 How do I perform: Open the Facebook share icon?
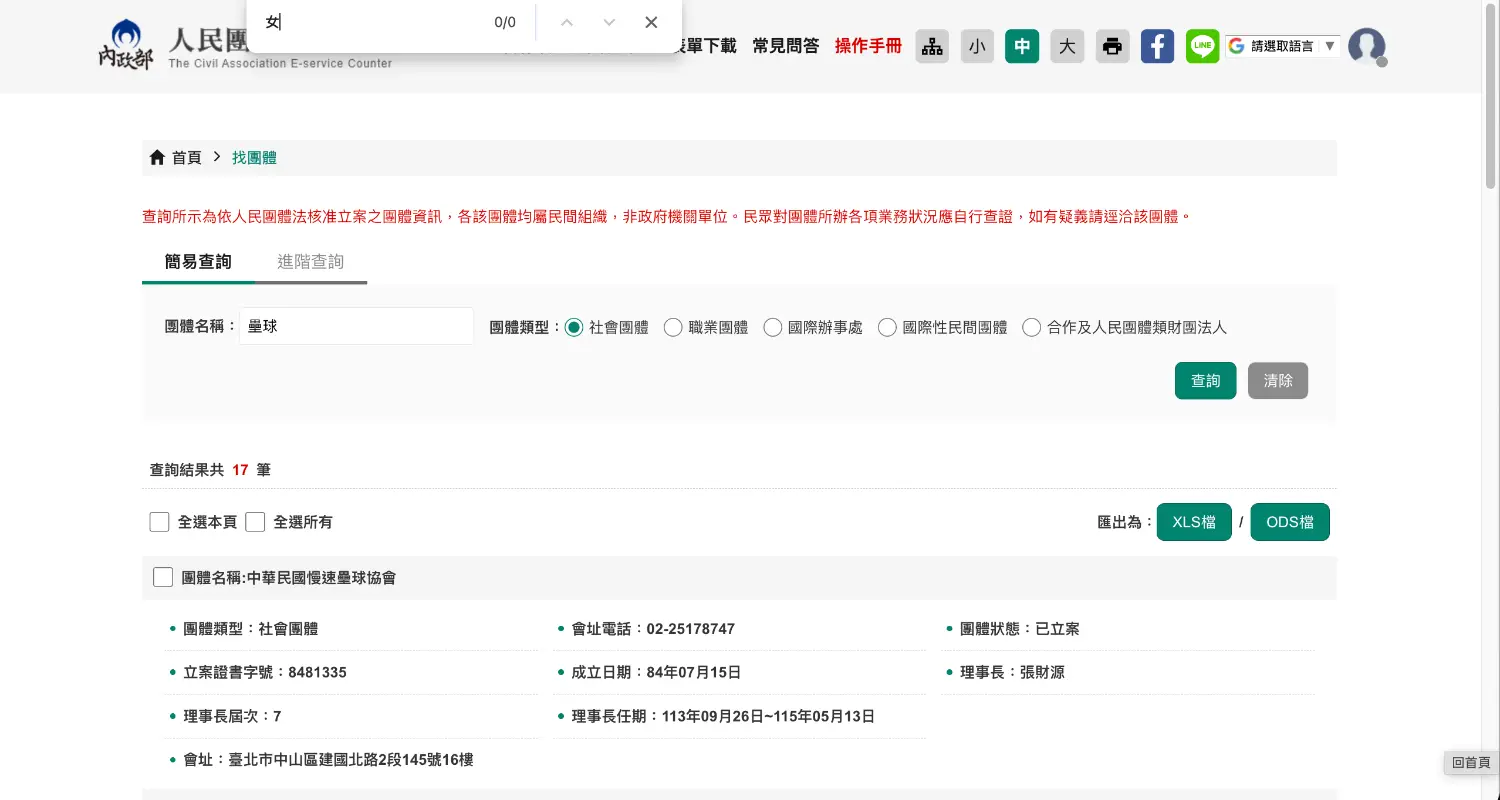coord(1157,47)
